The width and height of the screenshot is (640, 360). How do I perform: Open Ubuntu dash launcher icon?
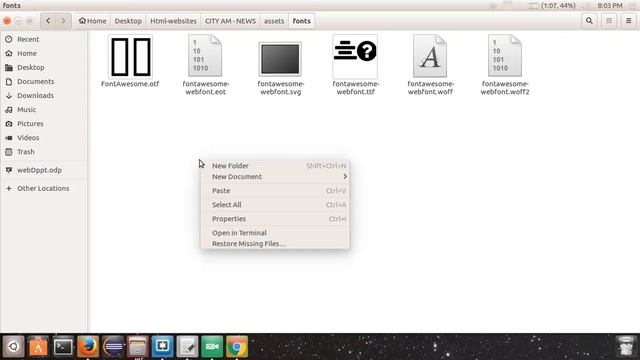pyautogui.click(x=13, y=347)
